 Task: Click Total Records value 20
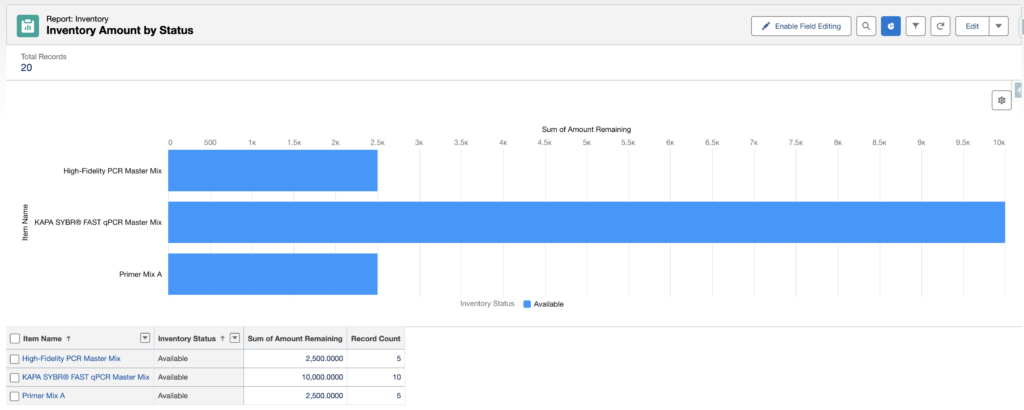coord(27,67)
